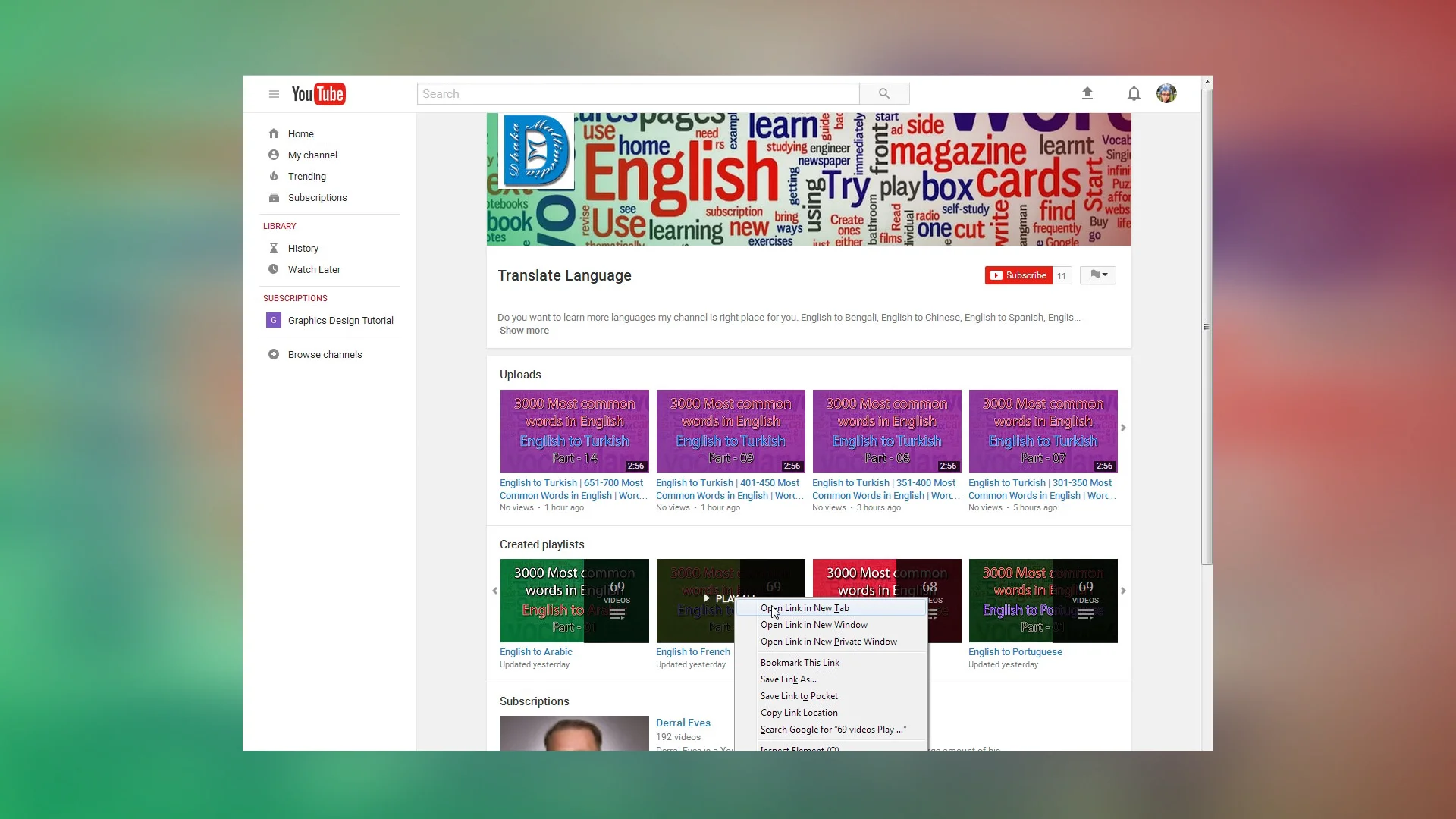Click the Search input field

pyautogui.click(x=638, y=94)
